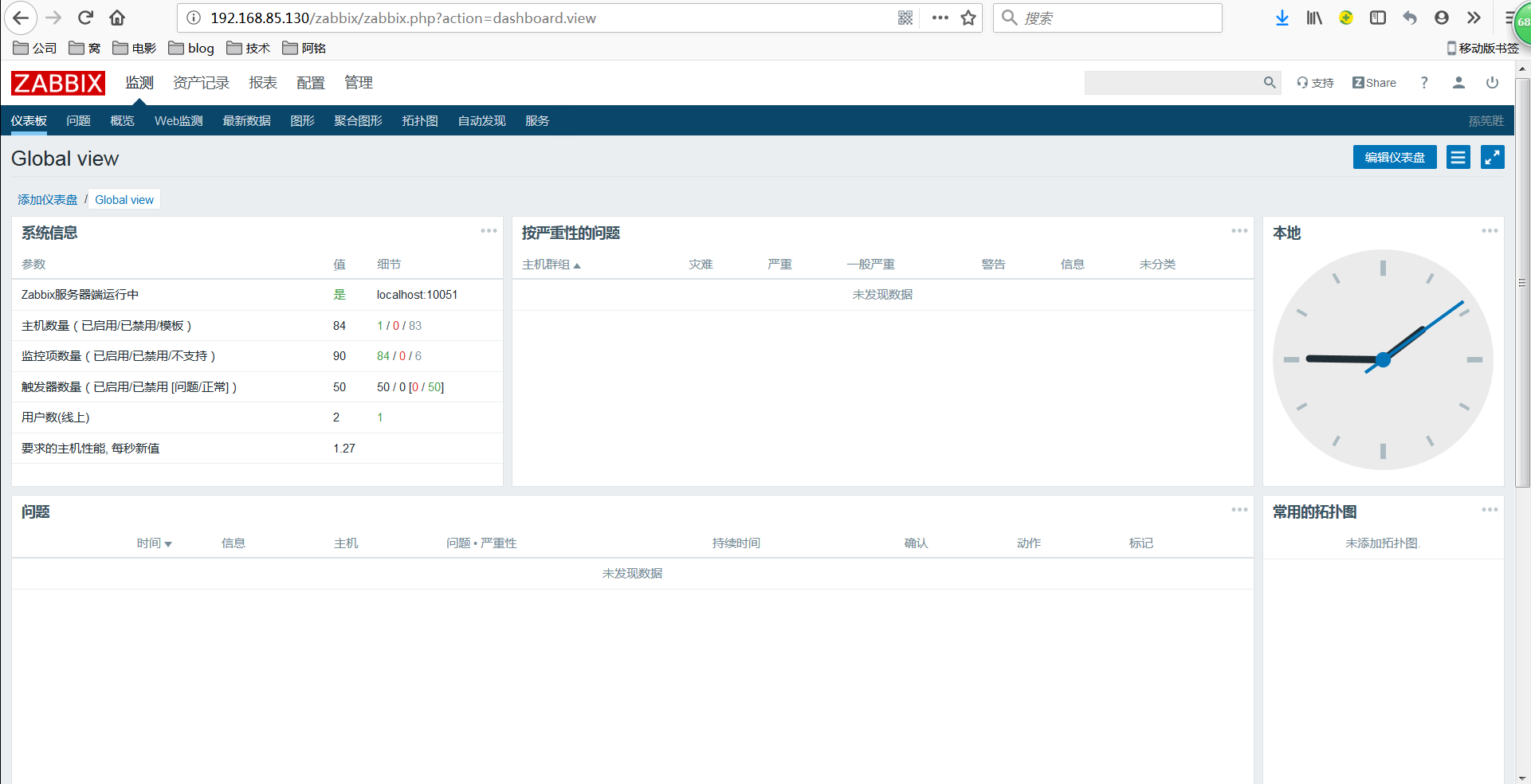Follow the 添加仪表盘 link
Viewport: 1531px width, 784px height.
click(45, 199)
